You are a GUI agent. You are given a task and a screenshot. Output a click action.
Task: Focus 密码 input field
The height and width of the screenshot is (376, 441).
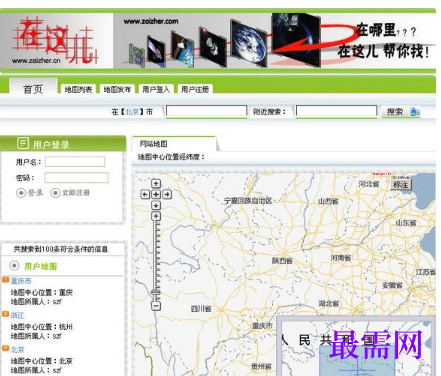click(77, 178)
